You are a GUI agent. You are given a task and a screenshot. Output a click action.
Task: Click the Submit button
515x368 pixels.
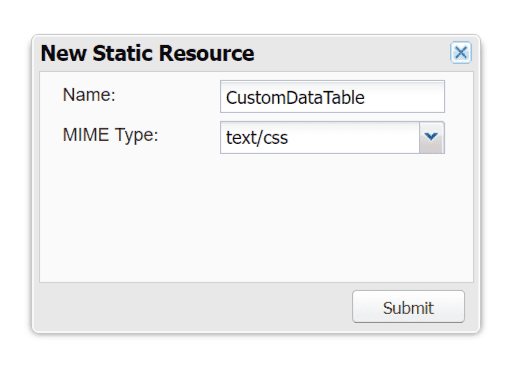(x=408, y=307)
